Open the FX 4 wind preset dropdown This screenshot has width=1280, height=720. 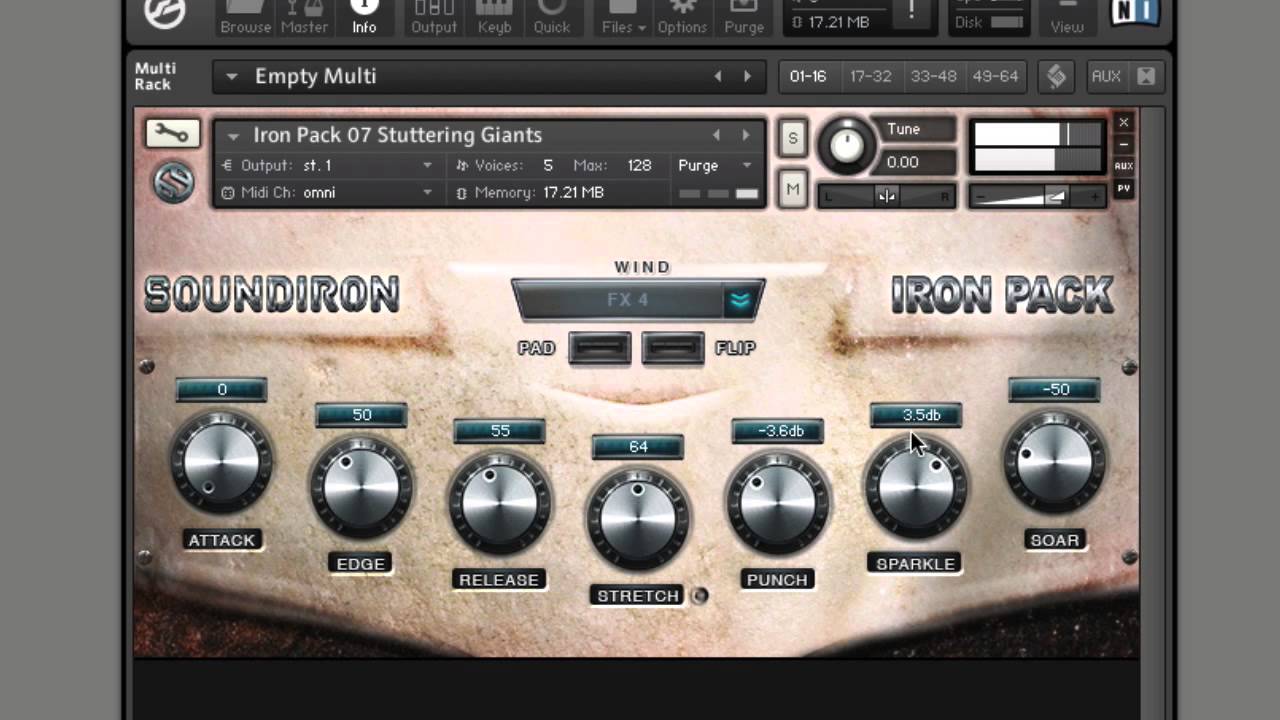point(740,300)
